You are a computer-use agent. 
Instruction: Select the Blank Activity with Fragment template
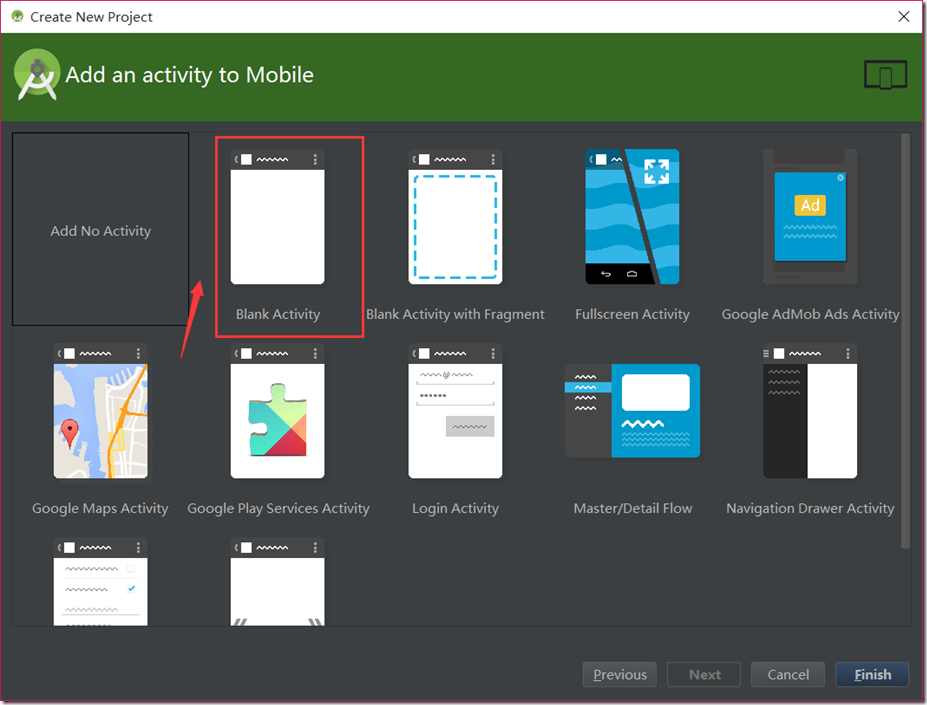pyautogui.click(x=455, y=217)
